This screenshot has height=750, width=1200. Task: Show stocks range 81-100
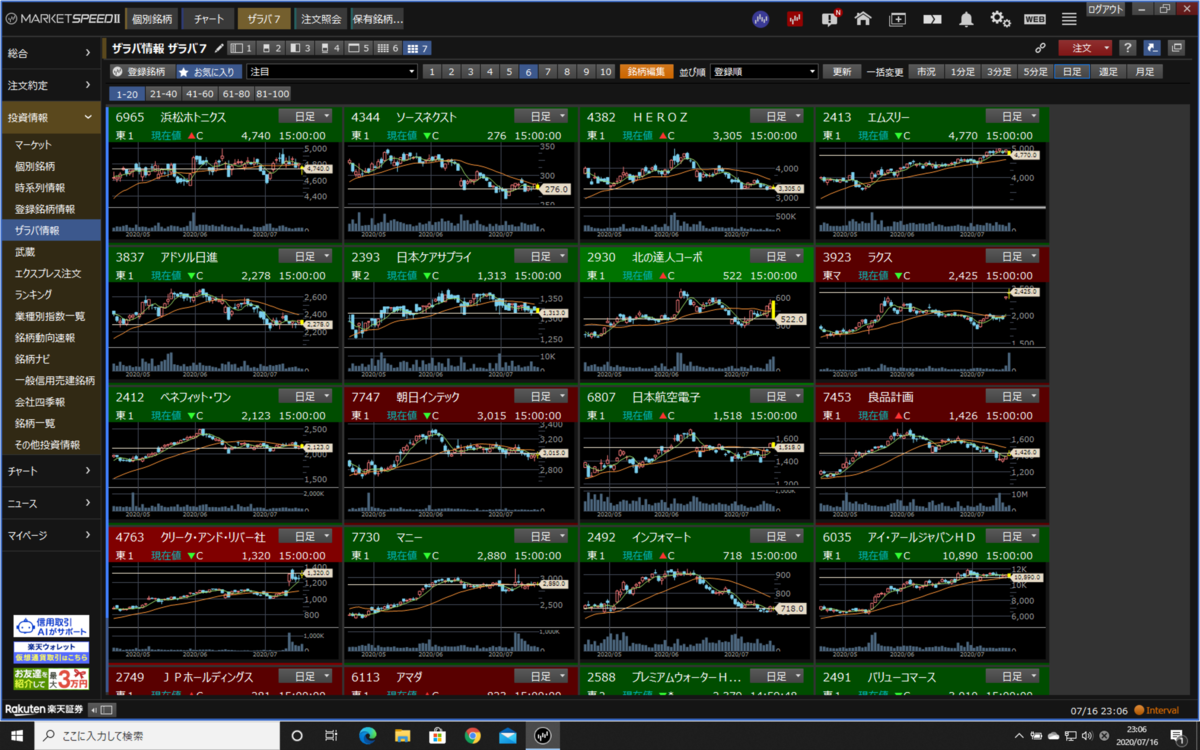pos(273,94)
